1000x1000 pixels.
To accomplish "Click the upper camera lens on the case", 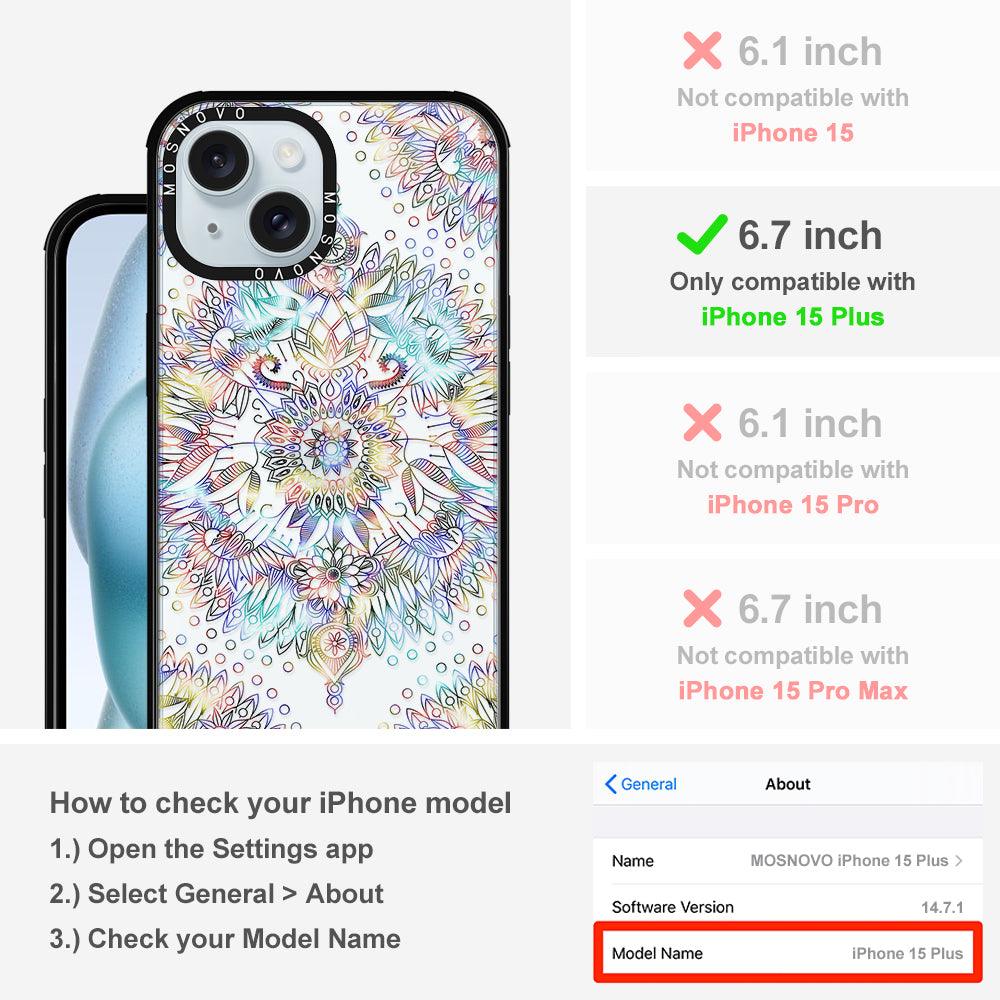I will tap(216, 159).
